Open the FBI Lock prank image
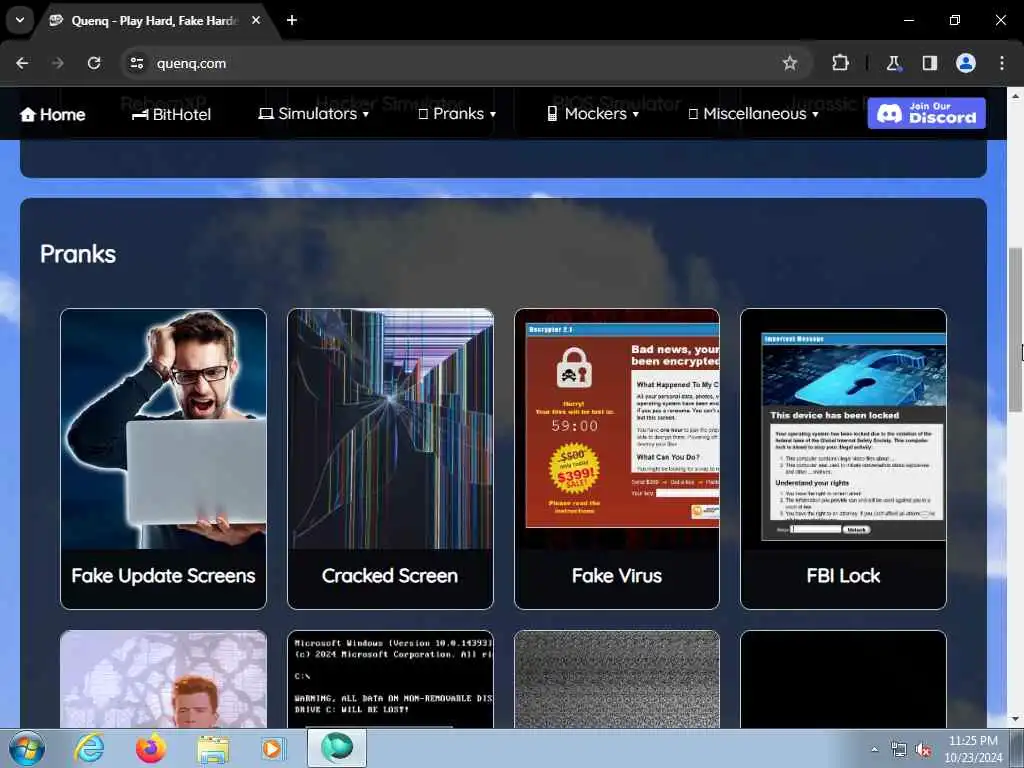Screen dimensions: 1024x768 [843, 428]
